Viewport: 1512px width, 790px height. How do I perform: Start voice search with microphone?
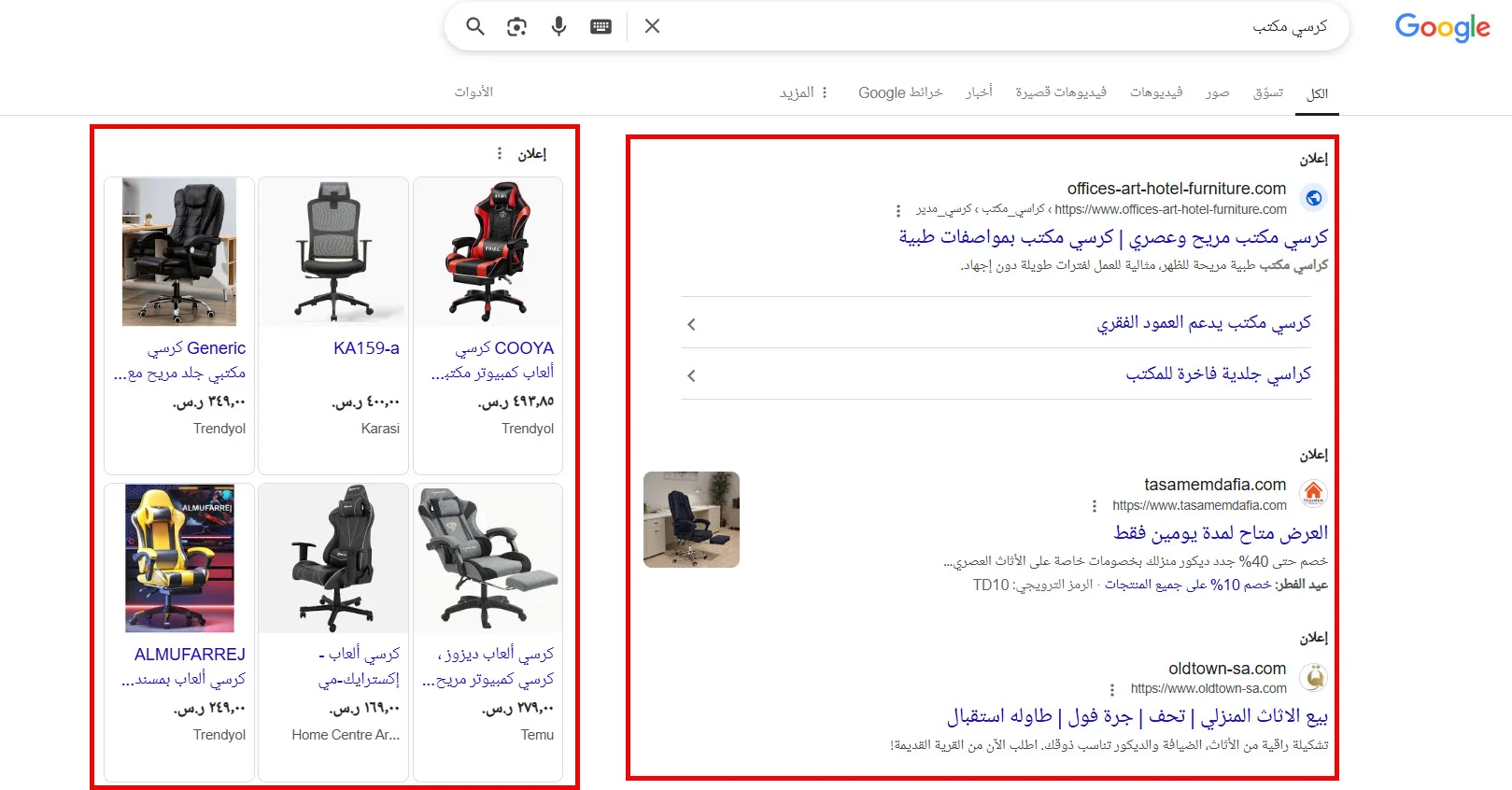pos(558,26)
